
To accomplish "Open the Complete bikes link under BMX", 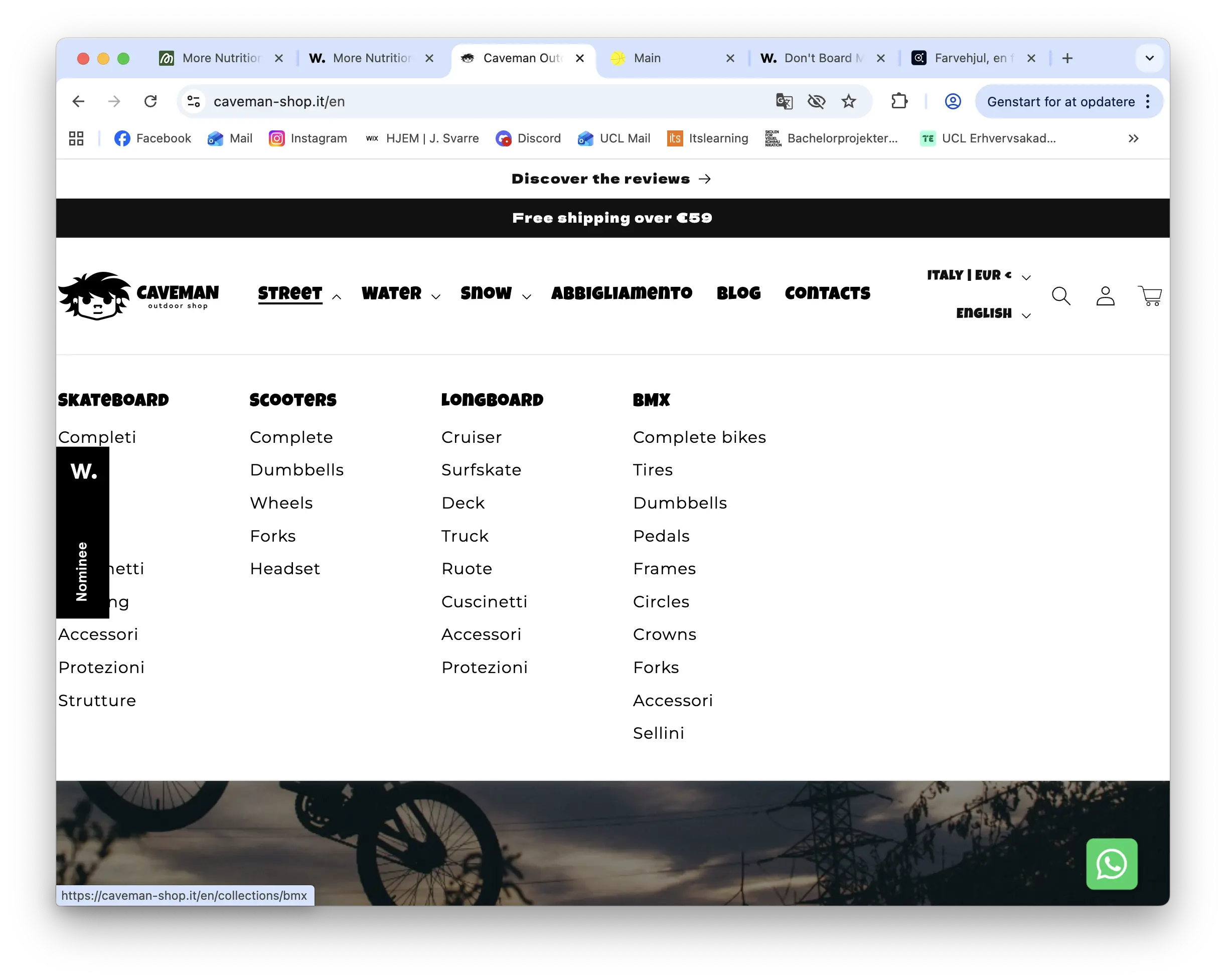I will coord(699,437).
